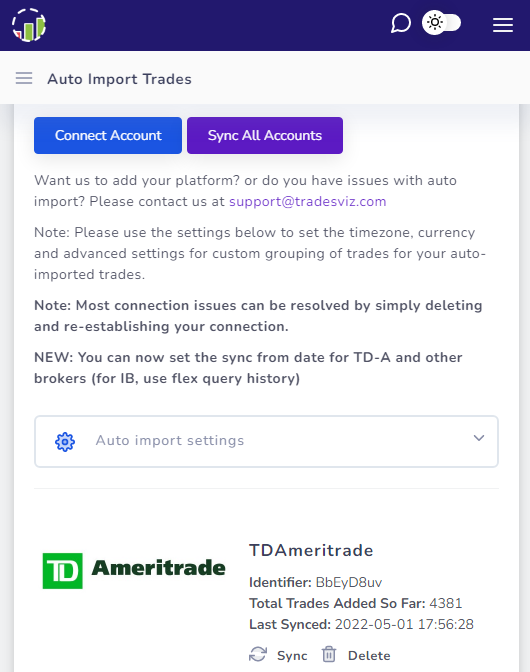Screen dimensions: 530x672
Task: Toggle the light/dark mode switch
Action: point(441,23)
